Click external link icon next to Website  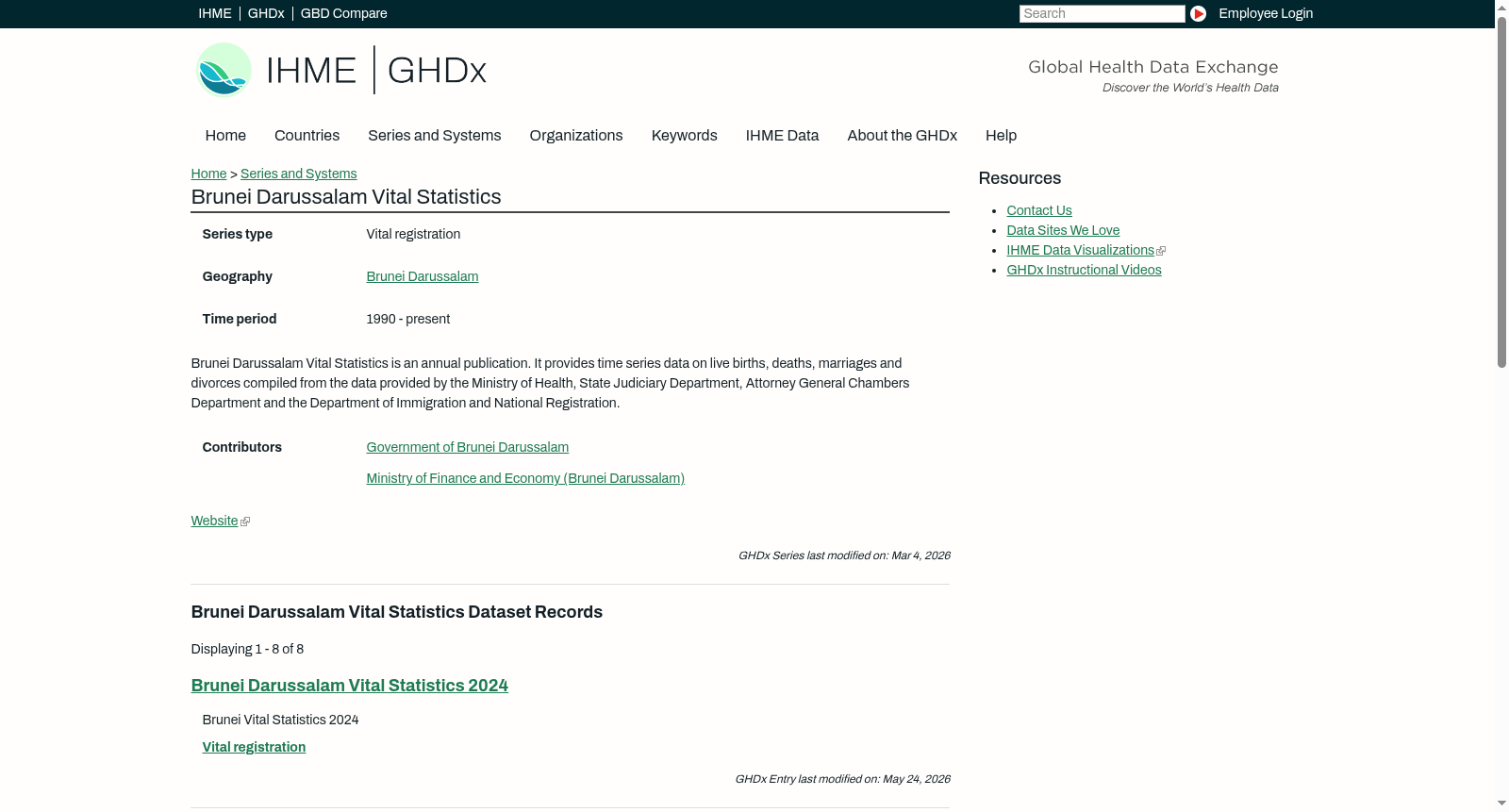coord(245,522)
